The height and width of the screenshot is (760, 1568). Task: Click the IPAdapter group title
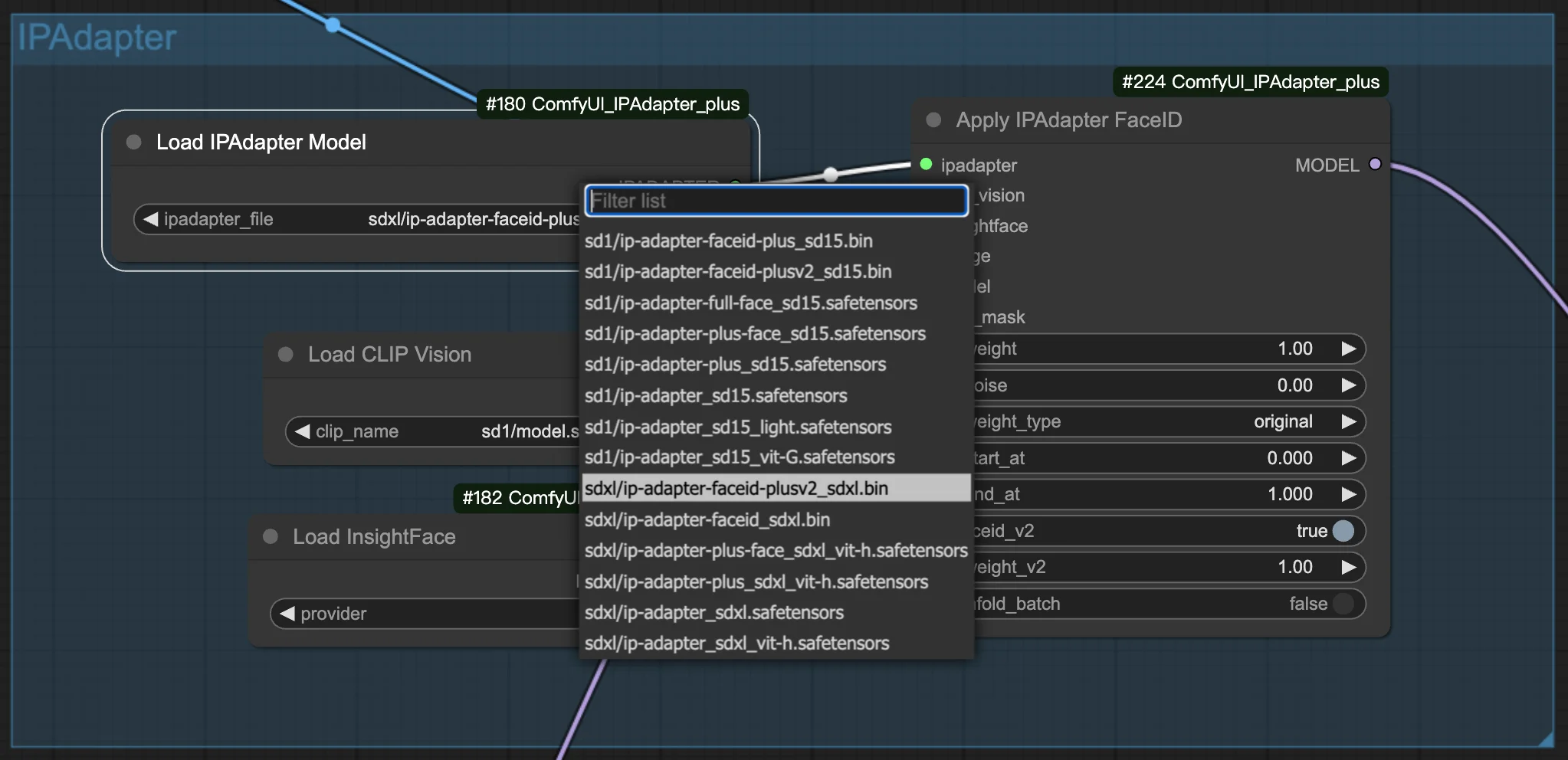click(x=97, y=38)
